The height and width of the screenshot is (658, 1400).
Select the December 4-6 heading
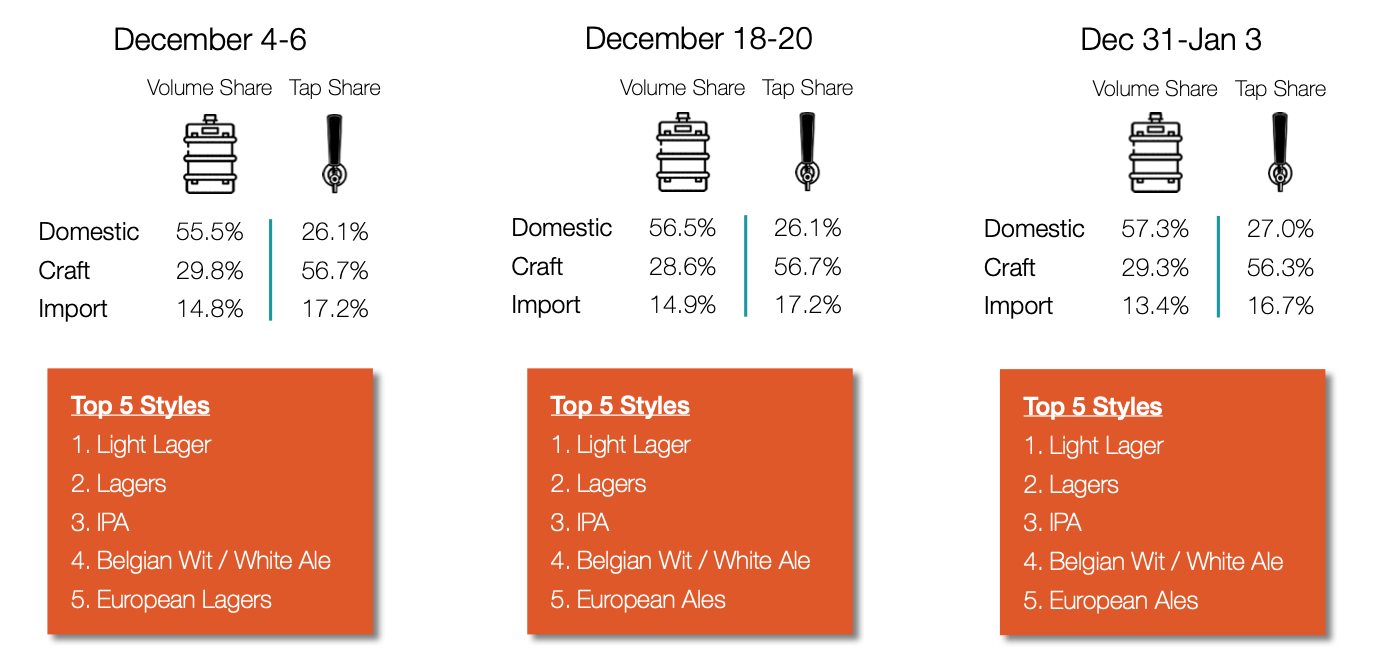210,39
